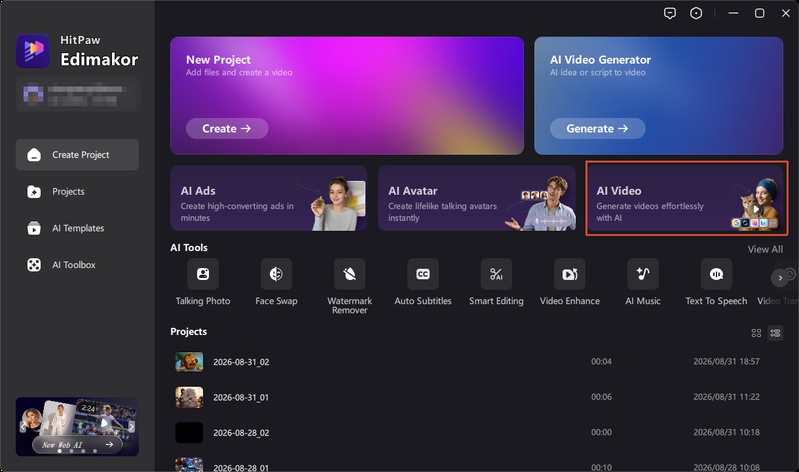Select project name 2026-08-31_01
This screenshot has height=472, width=799.
click(241, 397)
